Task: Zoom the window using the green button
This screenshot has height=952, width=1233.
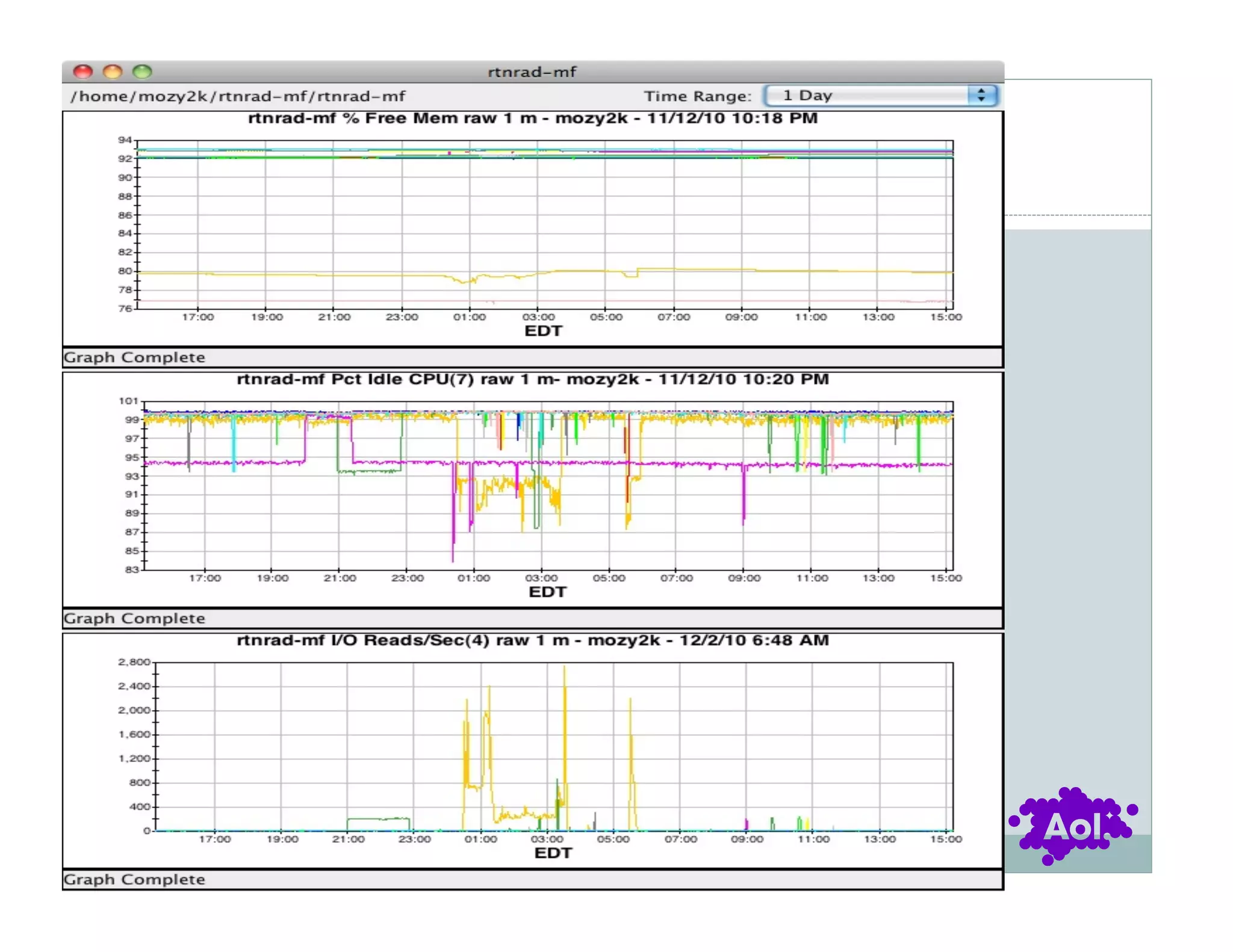Action: tap(142, 72)
